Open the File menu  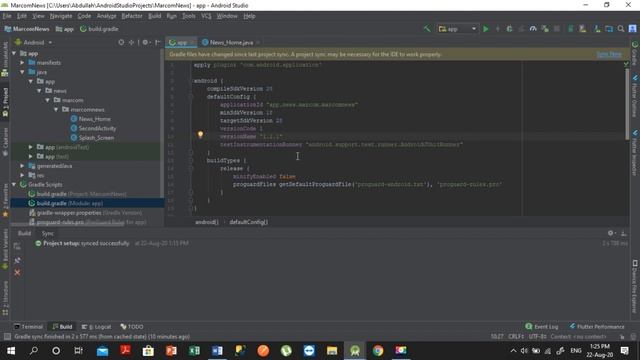(7, 16)
